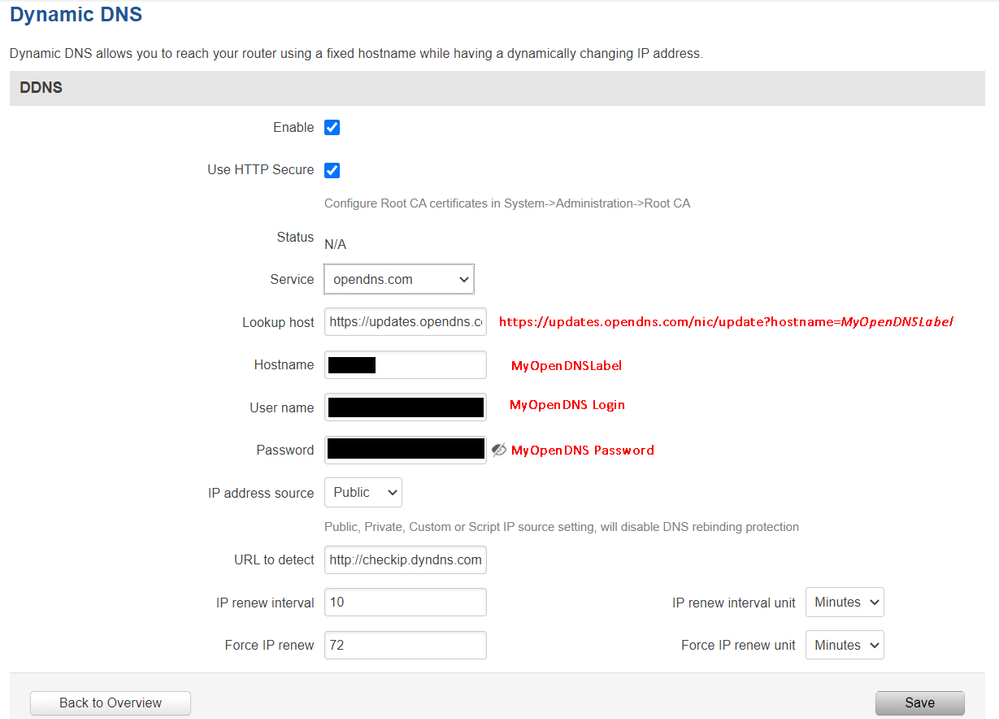The height and width of the screenshot is (719, 999).
Task: Toggle password visibility eye icon
Action: point(499,450)
